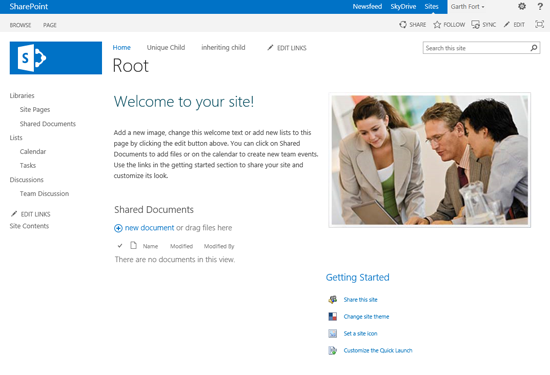Click the top navigation EDIT LINKS text
Viewport: 550px width, 375px height.
(292, 48)
